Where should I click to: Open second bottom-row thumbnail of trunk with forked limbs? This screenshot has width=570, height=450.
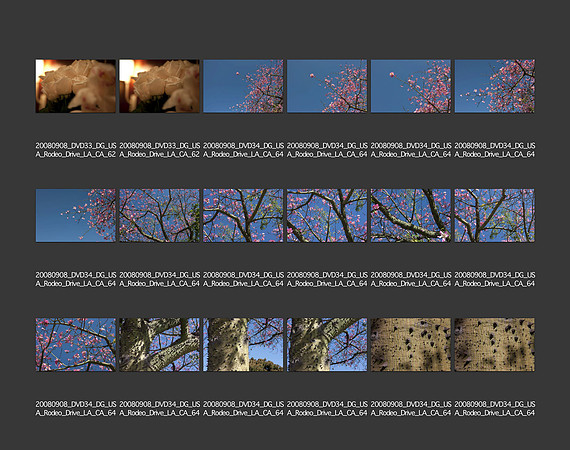coord(160,345)
